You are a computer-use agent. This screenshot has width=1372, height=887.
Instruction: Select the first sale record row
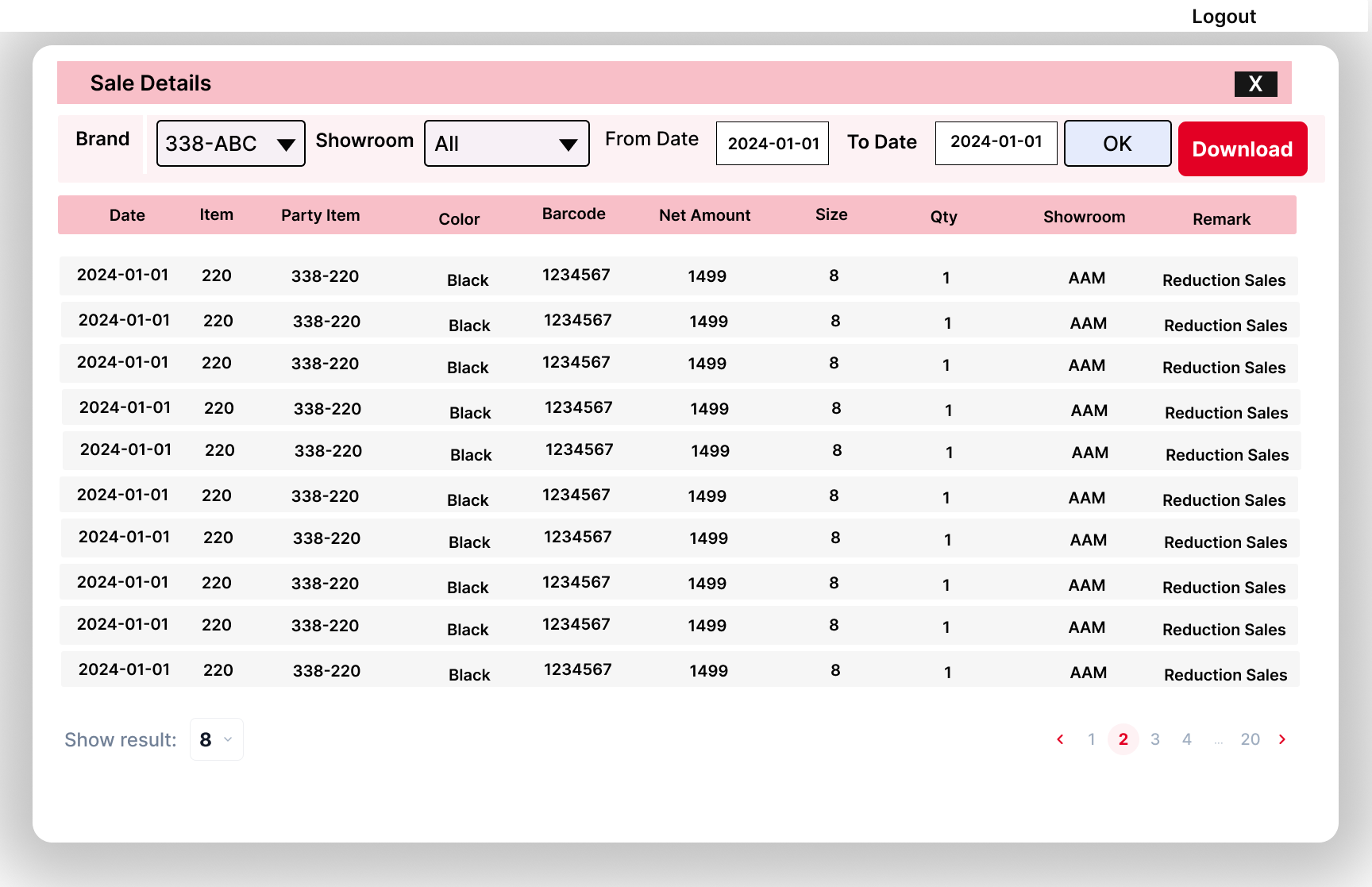tap(678, 276)
